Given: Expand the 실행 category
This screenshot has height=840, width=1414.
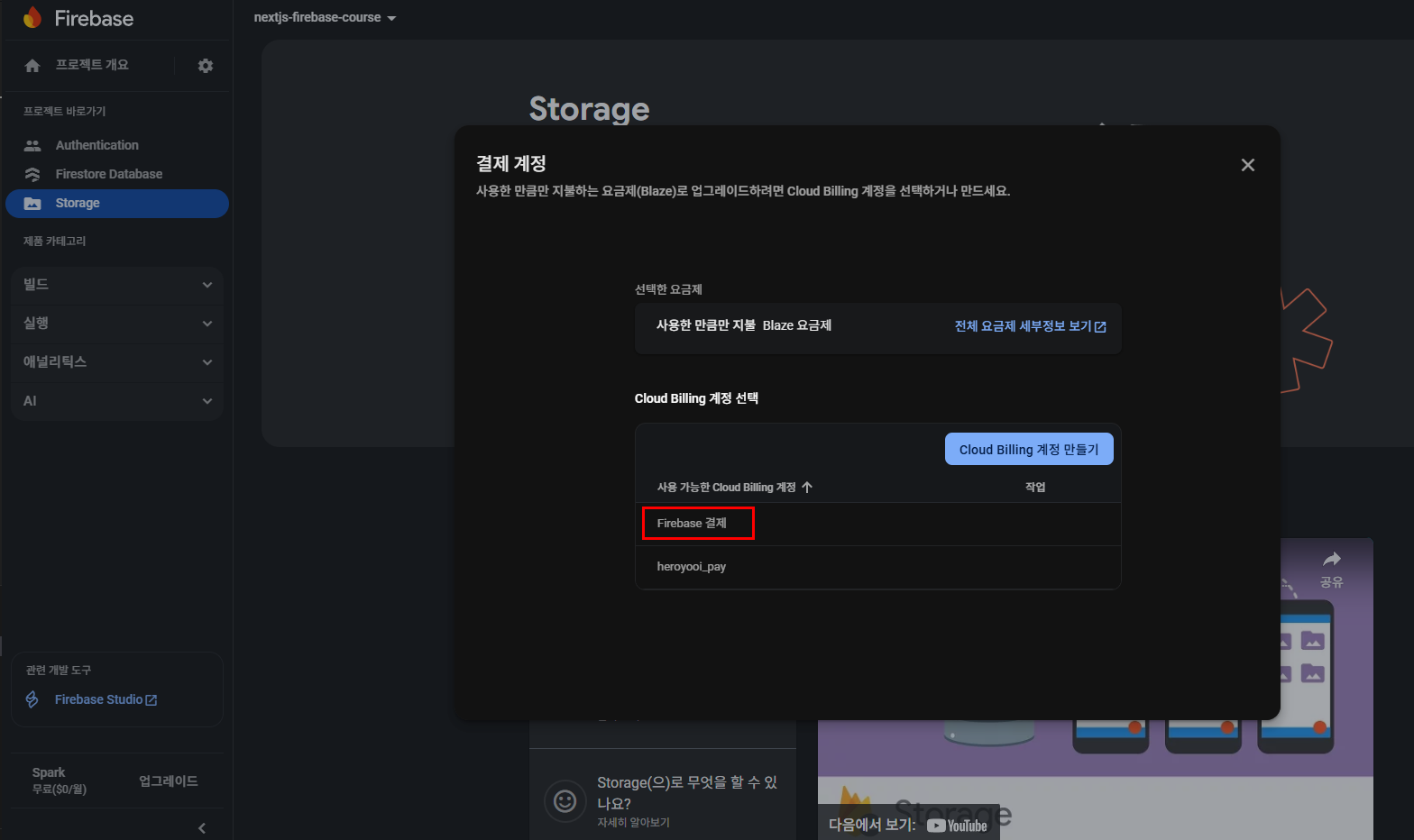Looking at the screenshot, I should tap(117, 324).
